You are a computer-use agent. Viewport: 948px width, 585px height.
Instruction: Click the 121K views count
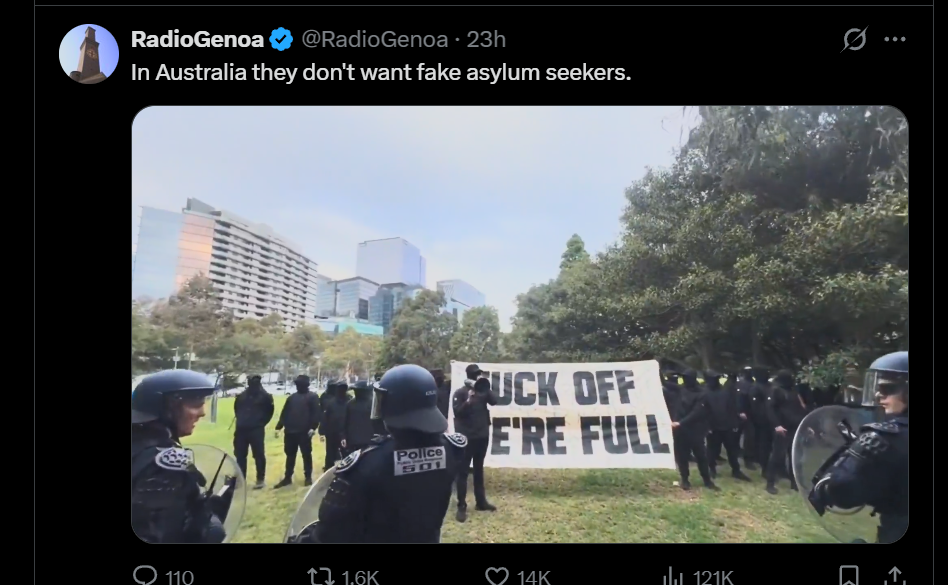713,577
